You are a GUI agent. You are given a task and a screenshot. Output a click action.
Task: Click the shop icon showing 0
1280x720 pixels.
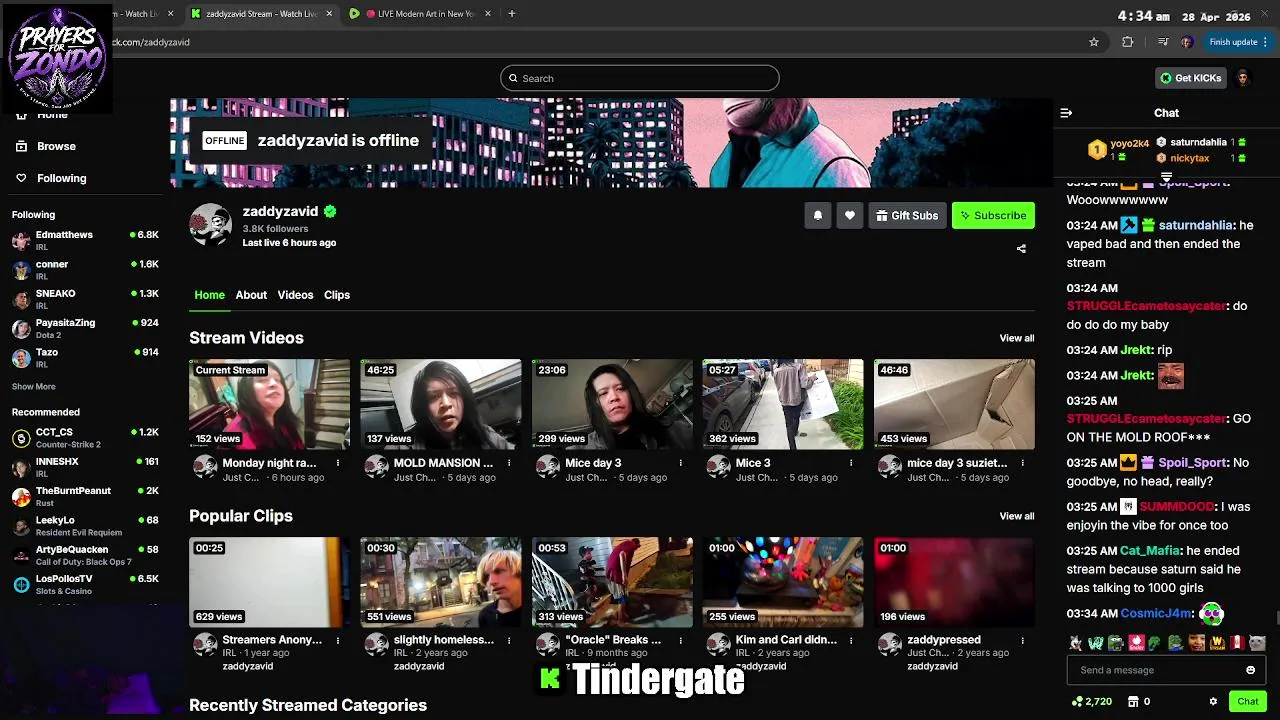coord(1132,701)
